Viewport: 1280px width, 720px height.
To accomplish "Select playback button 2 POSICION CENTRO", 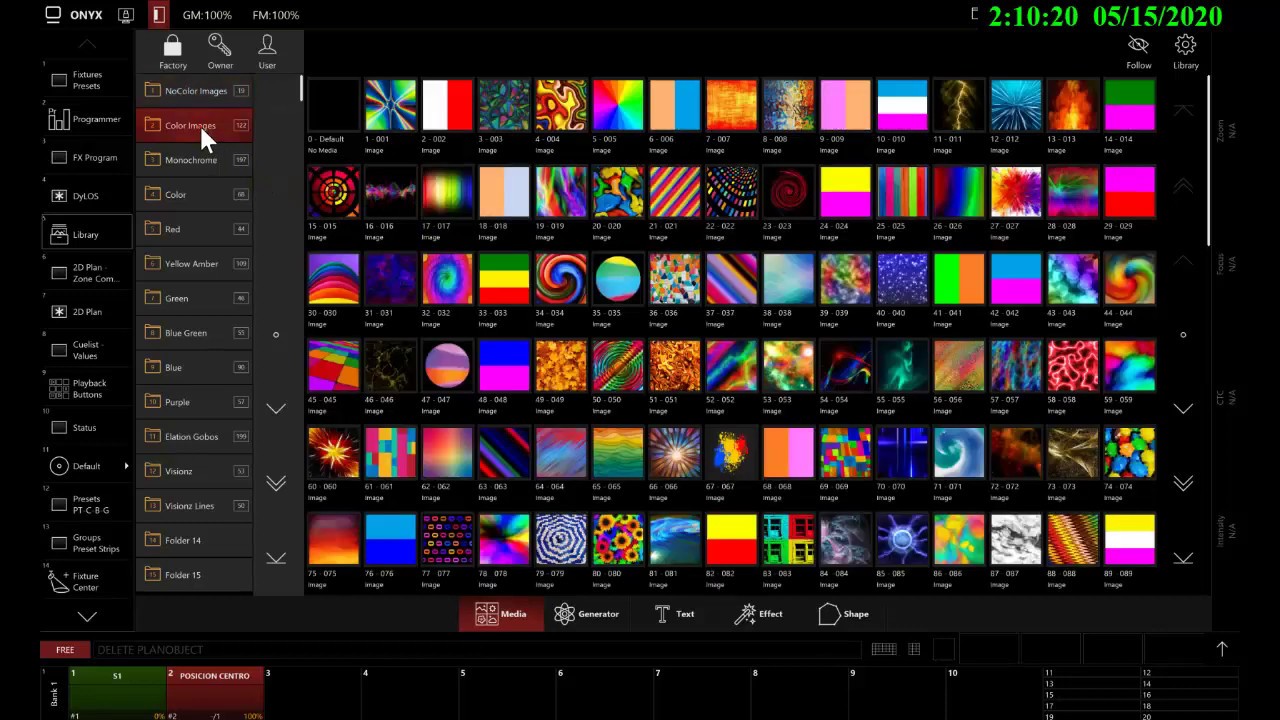I will pyautogui.click(x=215, y=693).
